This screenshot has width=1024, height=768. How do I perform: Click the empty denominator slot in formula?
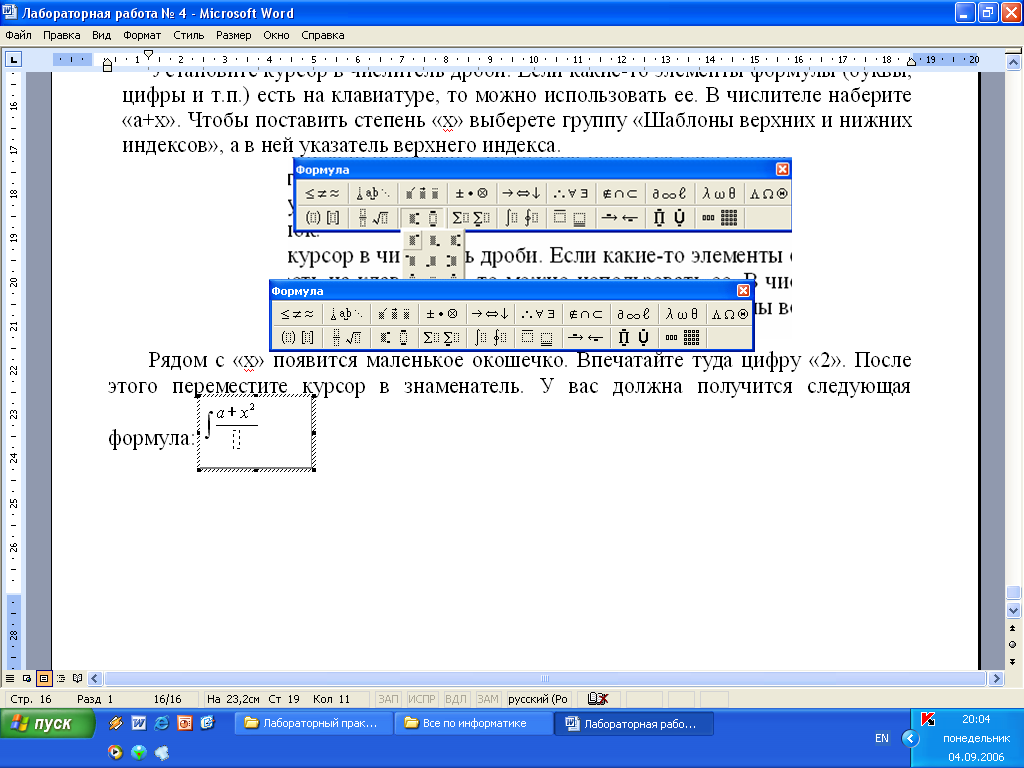click(x=236, y=439)
